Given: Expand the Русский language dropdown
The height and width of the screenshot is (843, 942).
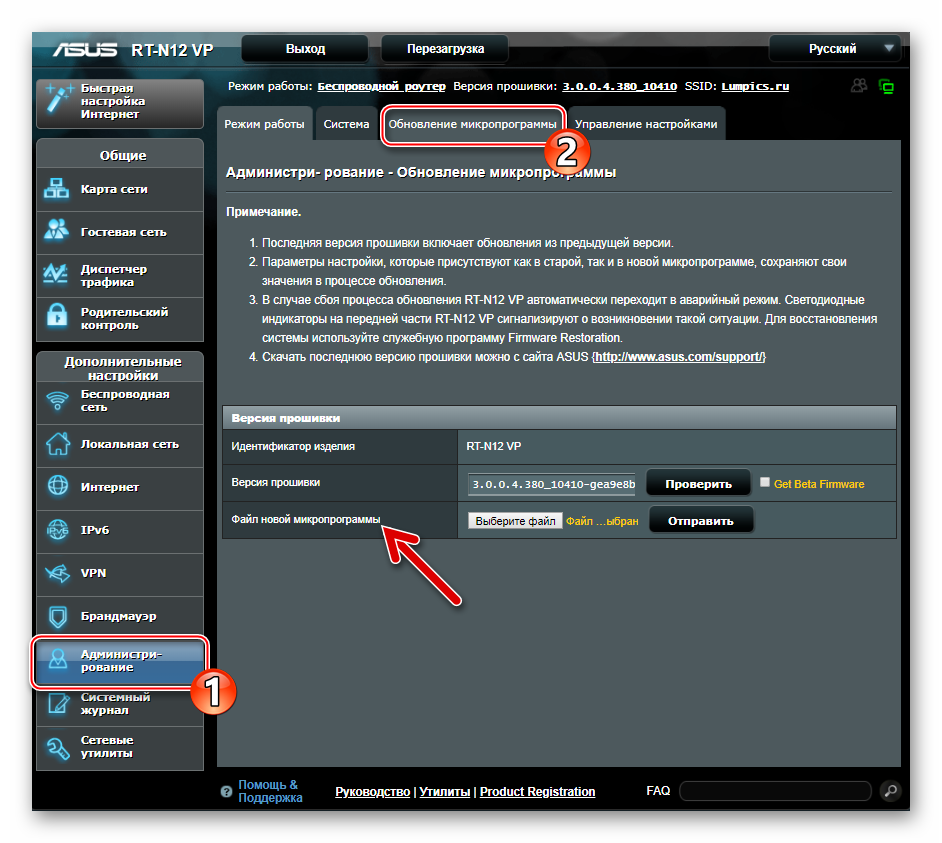Looking at the screenshot, I should 835,49.
